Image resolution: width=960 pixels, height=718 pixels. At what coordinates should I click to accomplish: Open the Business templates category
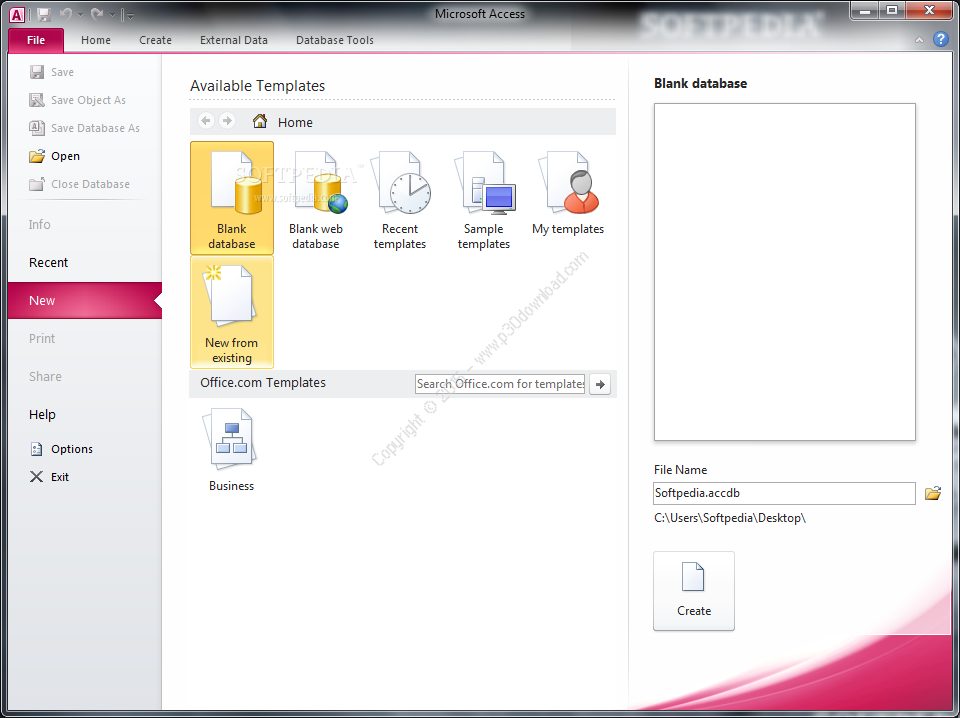pos(231,450)
